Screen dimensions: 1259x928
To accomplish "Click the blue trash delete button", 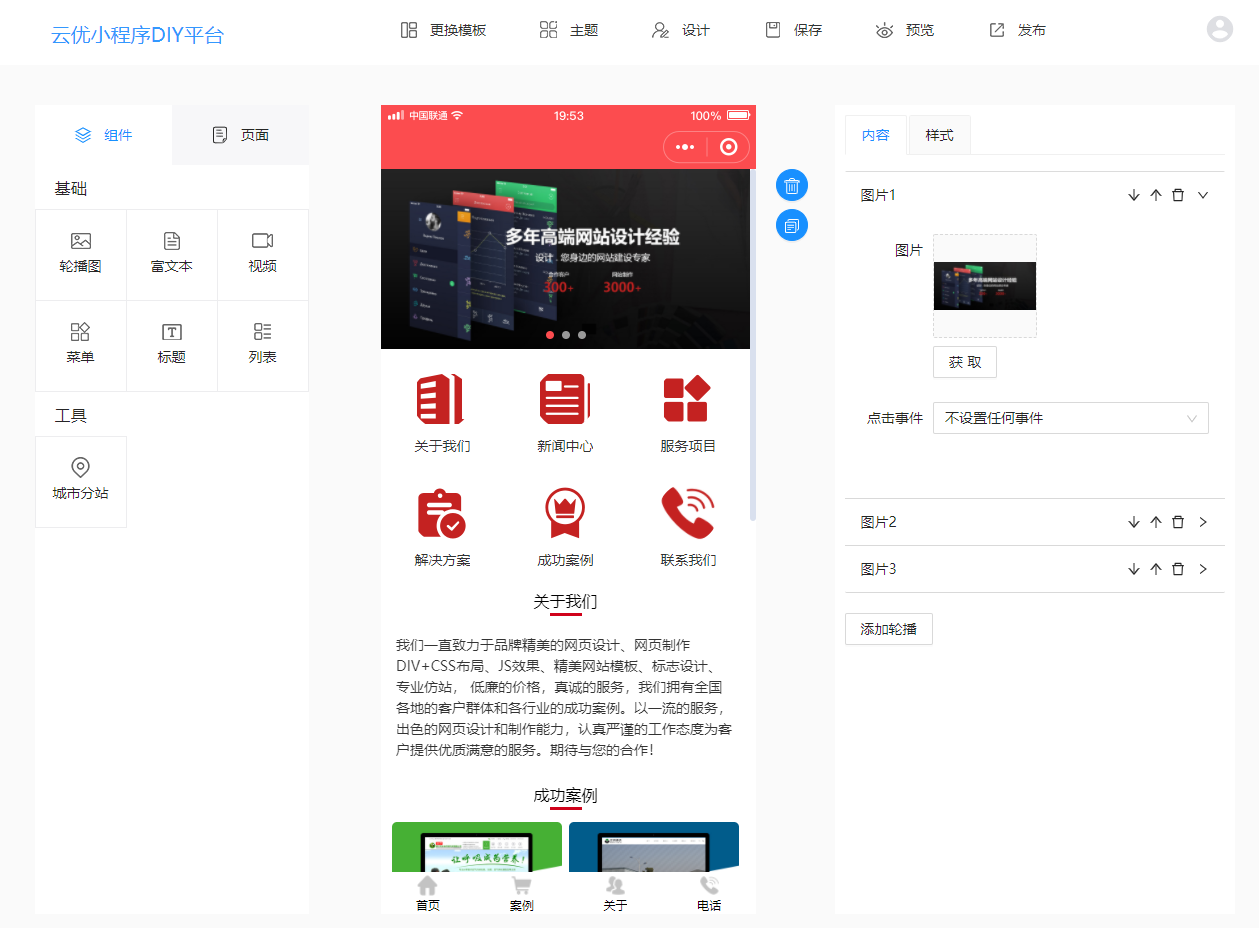I will [x=792, y=185].
